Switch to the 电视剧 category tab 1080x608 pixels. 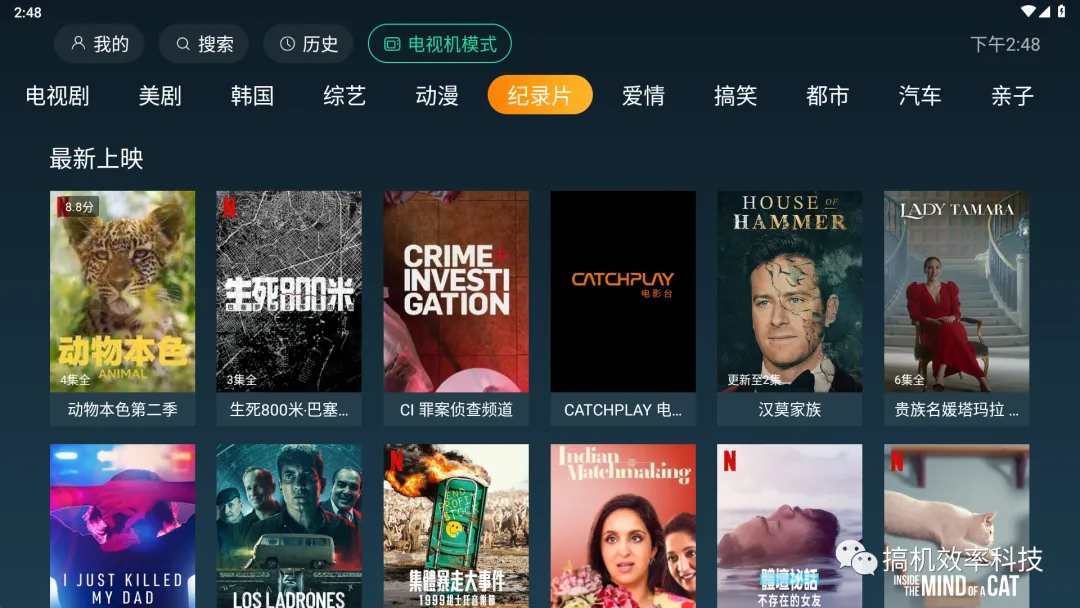click(x=57, y=96)
